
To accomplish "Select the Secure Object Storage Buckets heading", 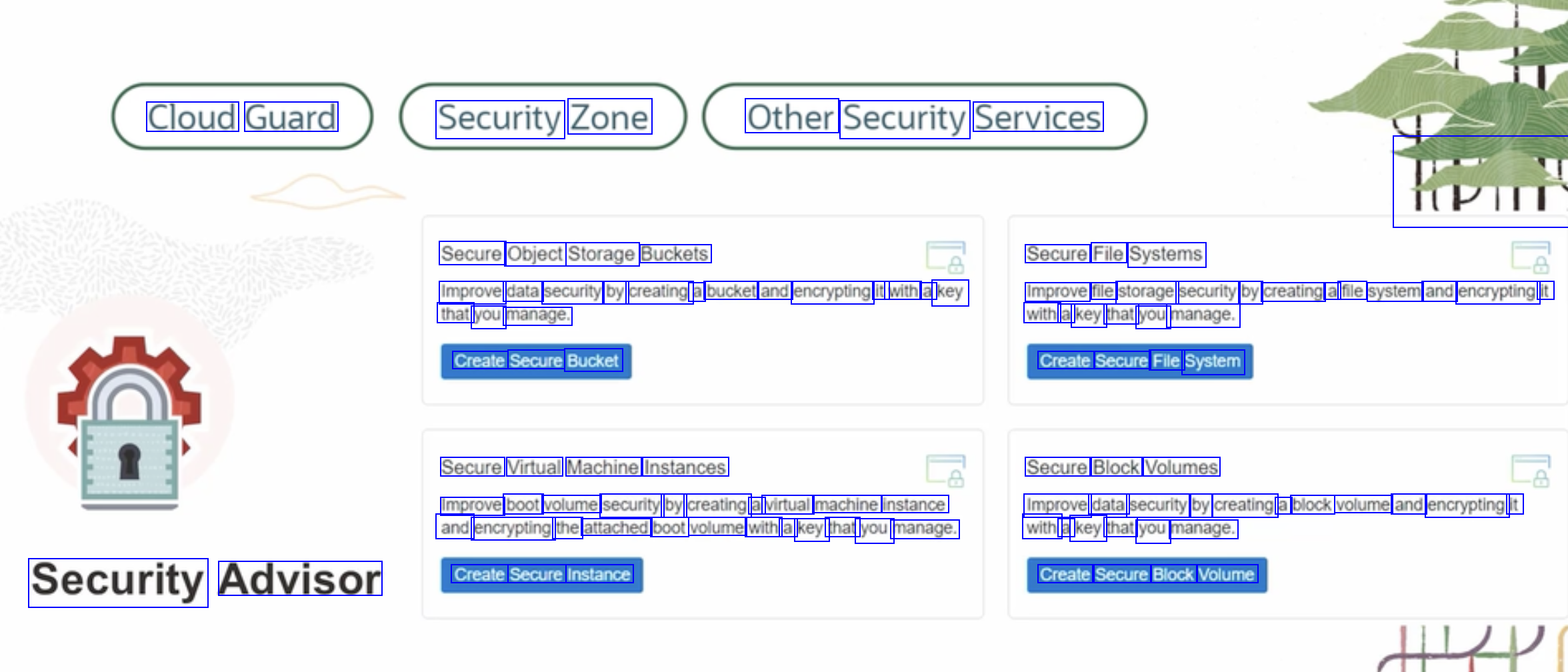I will point(575,254).
